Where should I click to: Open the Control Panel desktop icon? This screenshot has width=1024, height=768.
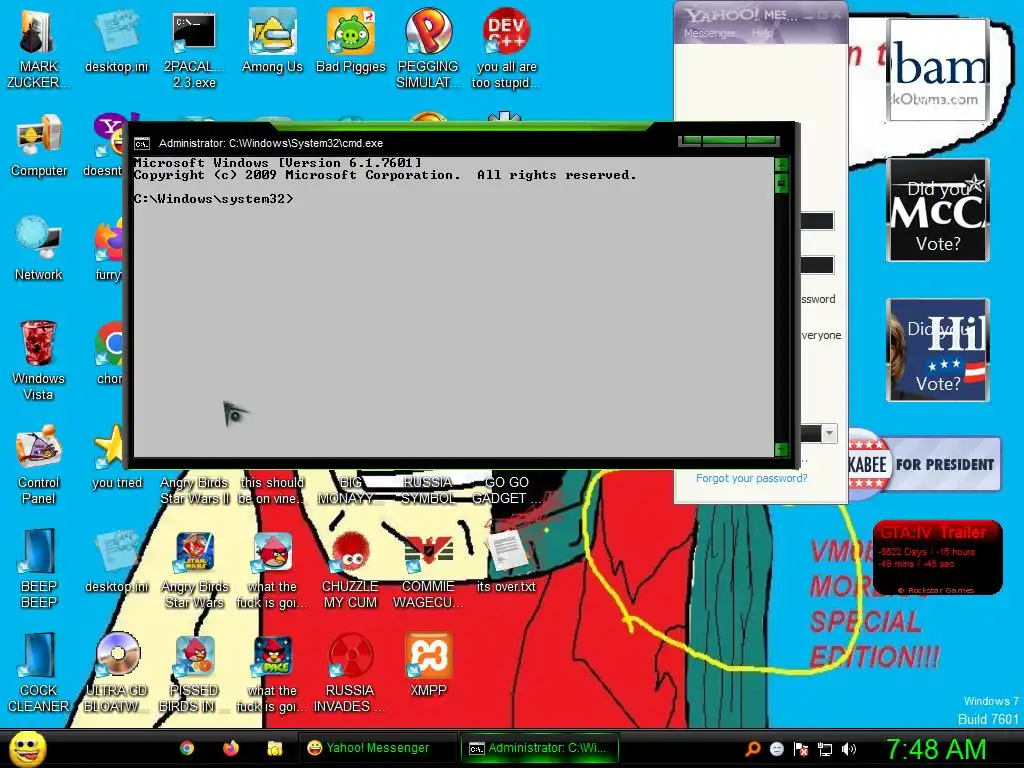(x=39, y=464)
